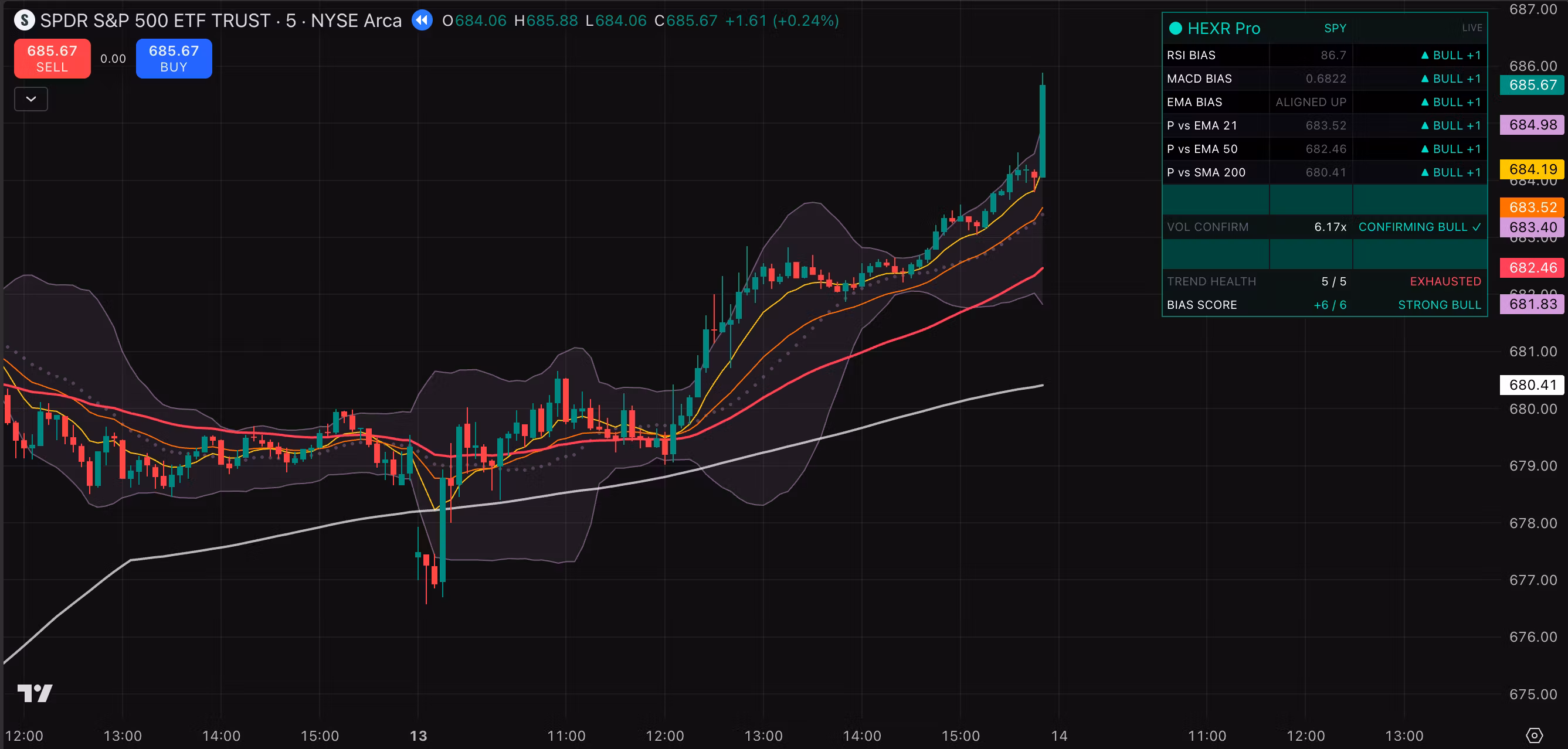Select the TREND HEALTH label

[1211, 282]
